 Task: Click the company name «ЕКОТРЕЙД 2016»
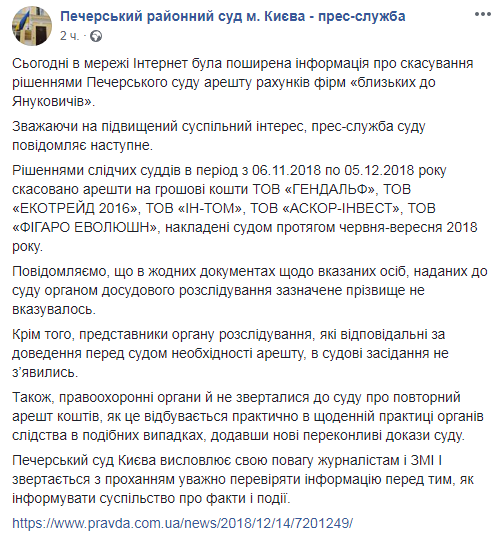click(75, 208)
